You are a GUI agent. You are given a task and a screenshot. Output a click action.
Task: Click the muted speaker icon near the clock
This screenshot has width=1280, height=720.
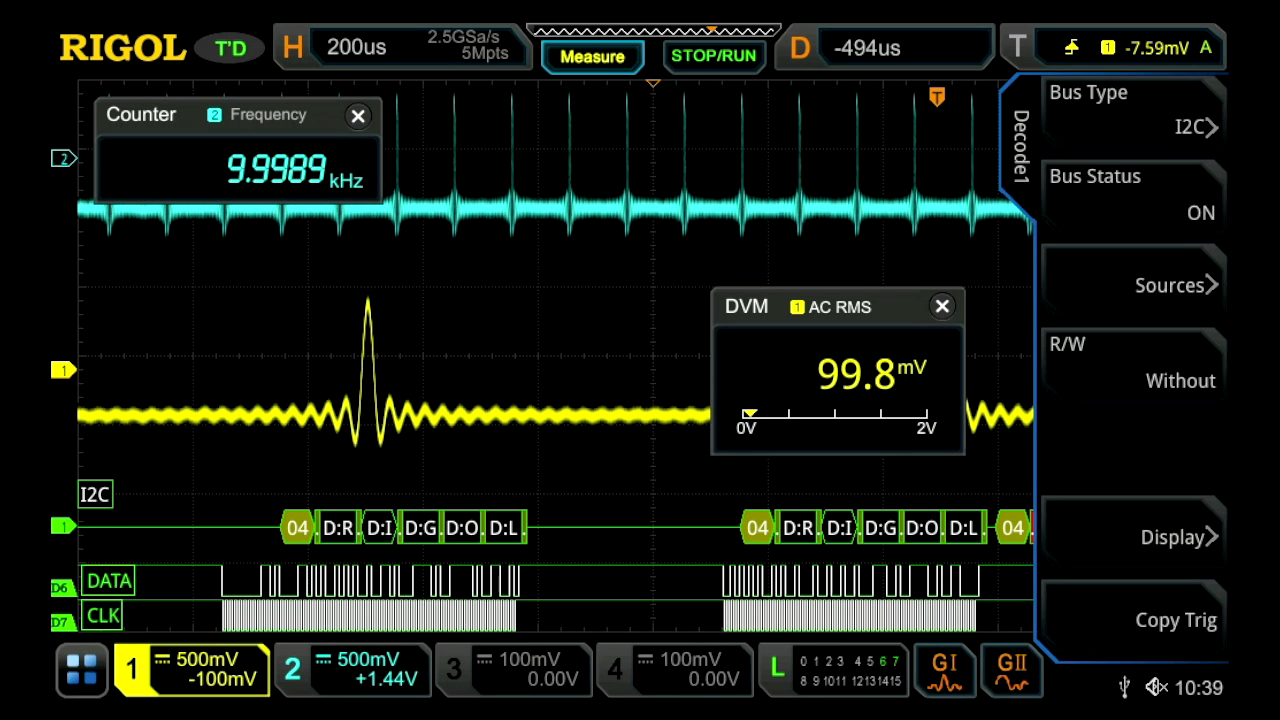click(x=1155, y=687)
